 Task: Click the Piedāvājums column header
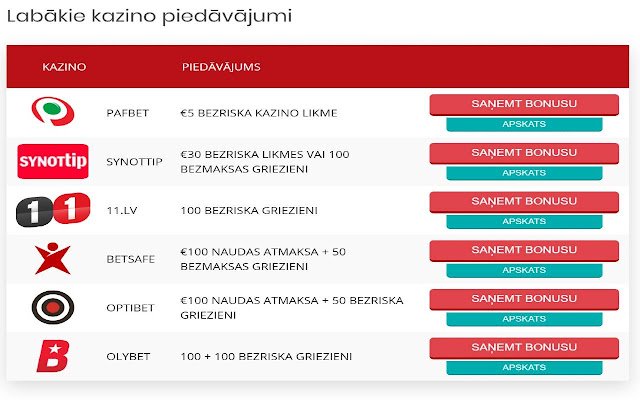tap(221, 67)
